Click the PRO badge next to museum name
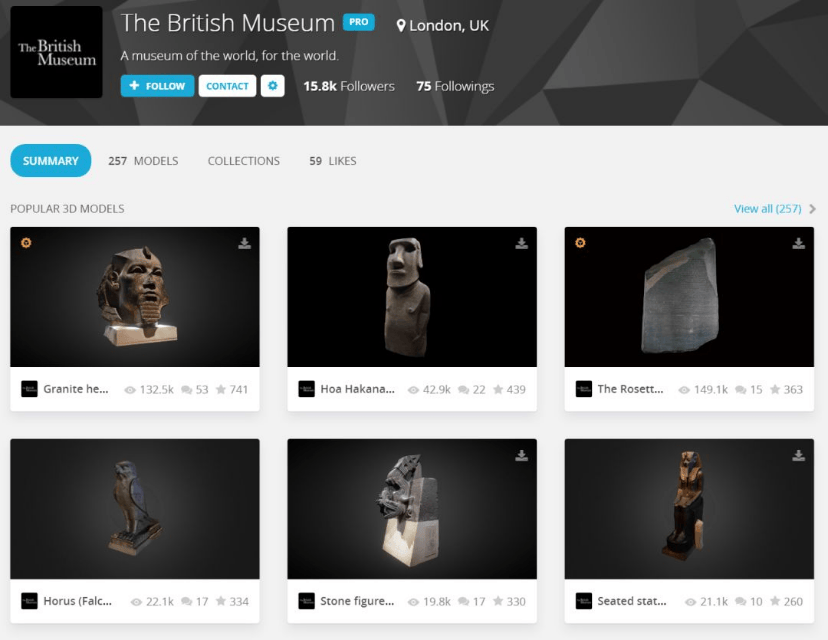Screen dimensions: 828x640 click(x=359, y=22)
